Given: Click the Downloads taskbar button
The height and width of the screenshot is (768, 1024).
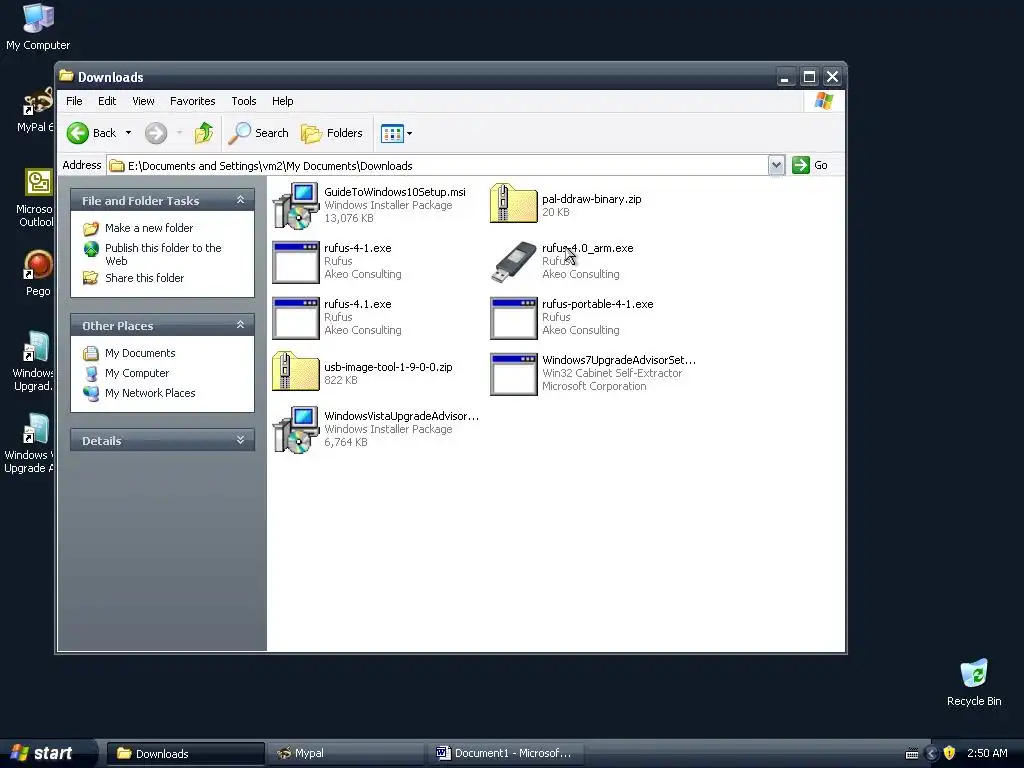Looking at the screenshot, I should (x=185, y=753).
